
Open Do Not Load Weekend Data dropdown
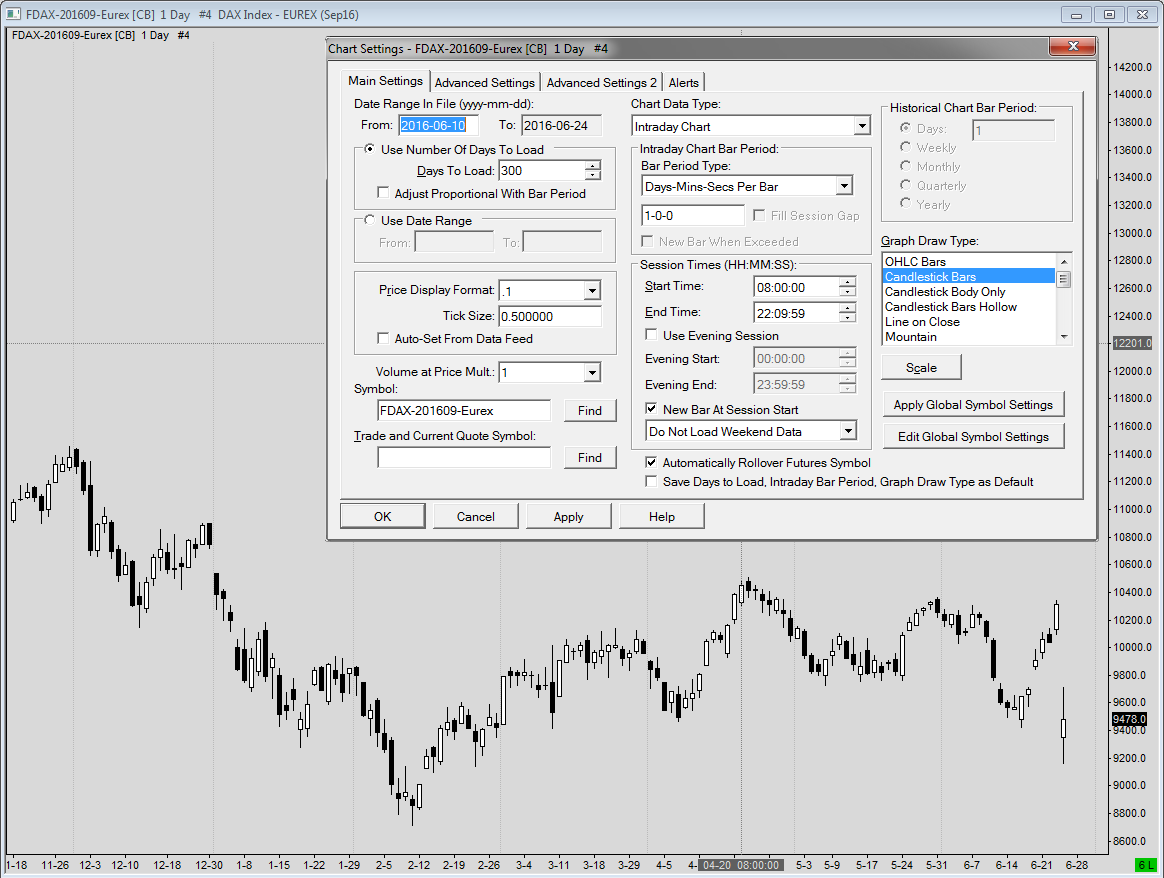(848, 432)
